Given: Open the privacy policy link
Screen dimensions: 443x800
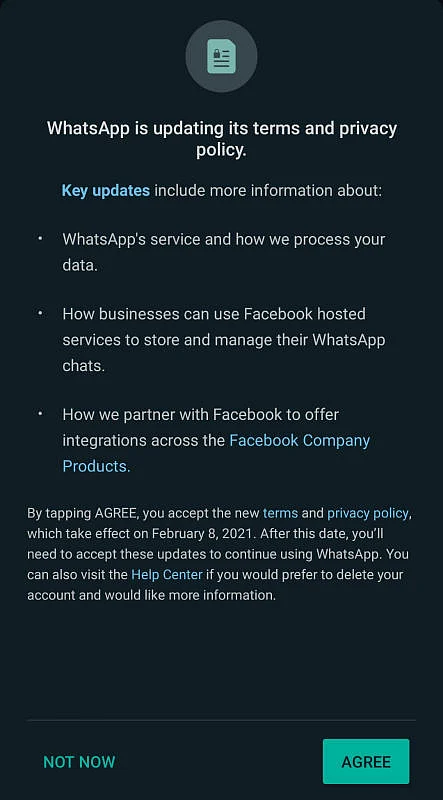Looking at the screenshot, I should pos(367,513).
